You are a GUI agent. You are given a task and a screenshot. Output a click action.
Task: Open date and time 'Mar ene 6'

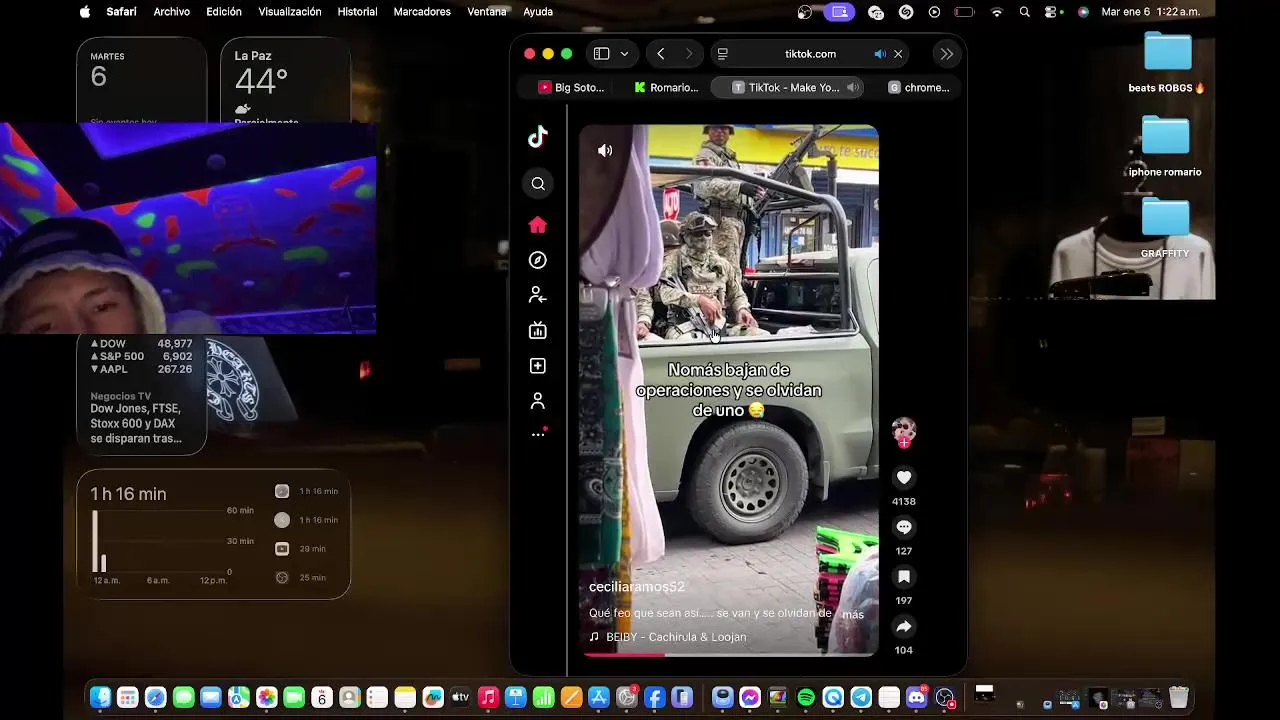click(x=1151, y=12)
